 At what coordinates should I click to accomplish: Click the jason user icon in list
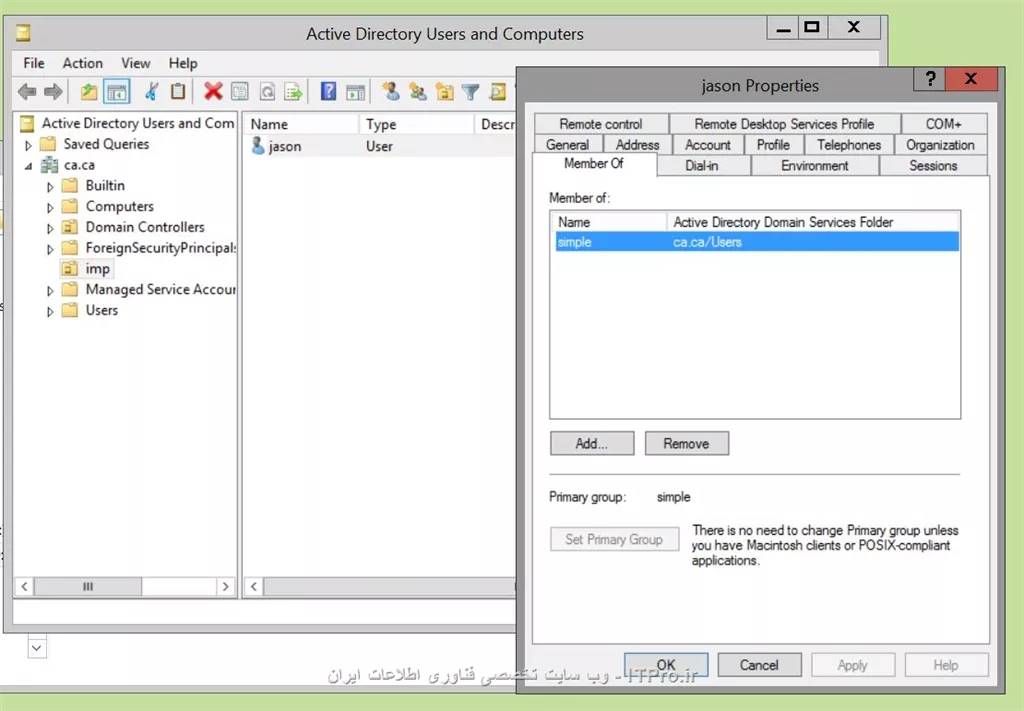[258, 146]
